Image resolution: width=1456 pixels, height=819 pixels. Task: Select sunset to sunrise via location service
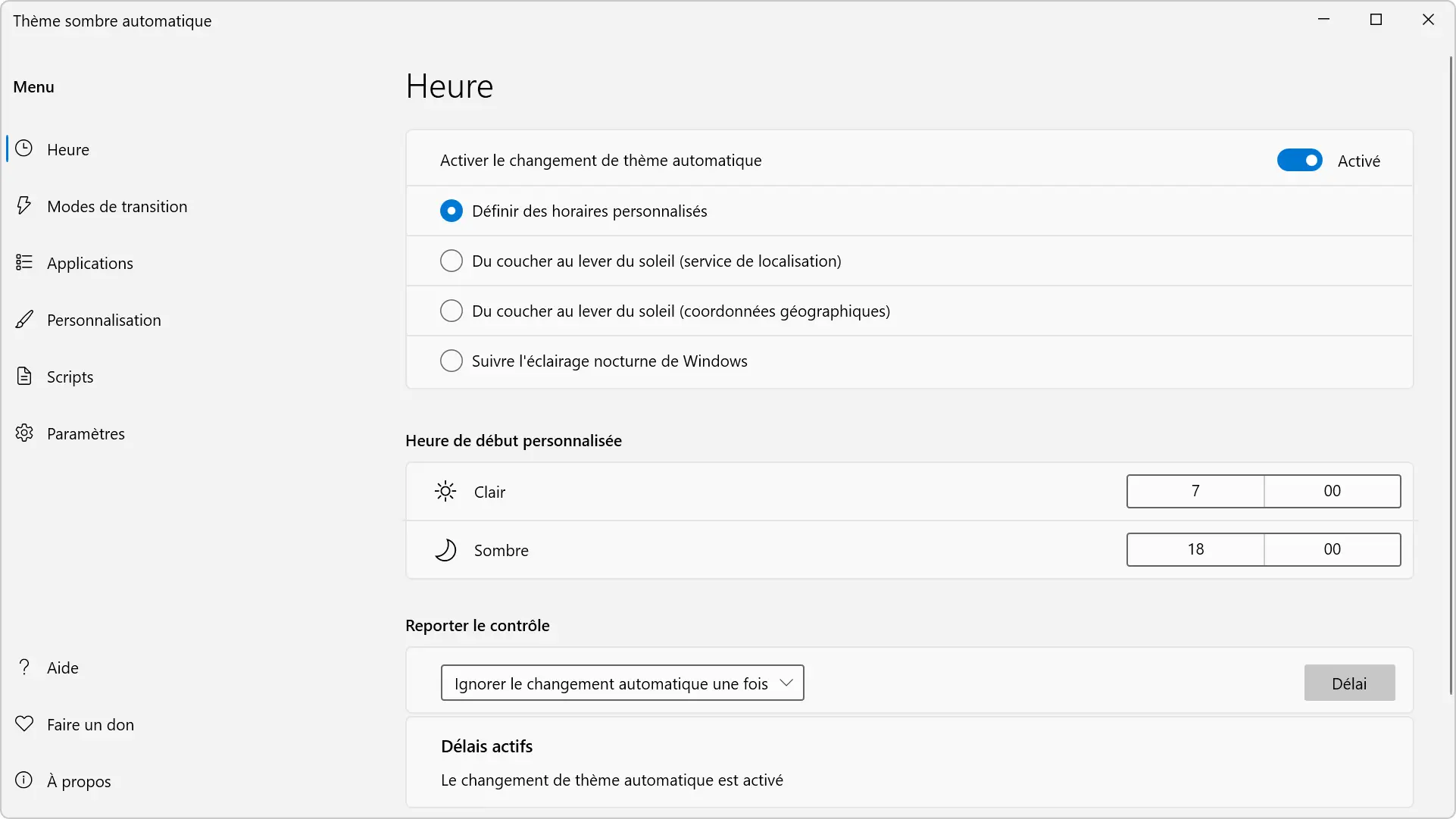coord(451,261)
